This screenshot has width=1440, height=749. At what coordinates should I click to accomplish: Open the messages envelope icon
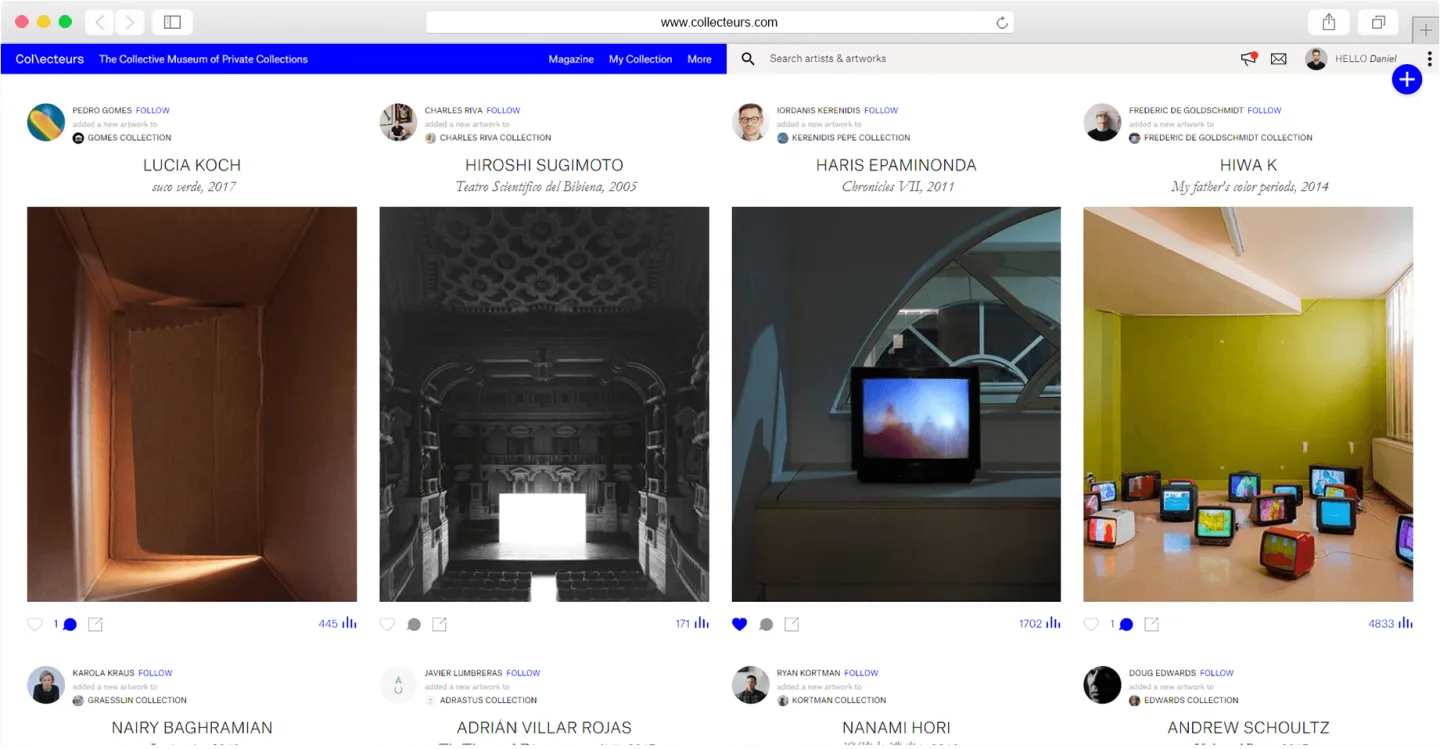click(x=1279, y=59)
